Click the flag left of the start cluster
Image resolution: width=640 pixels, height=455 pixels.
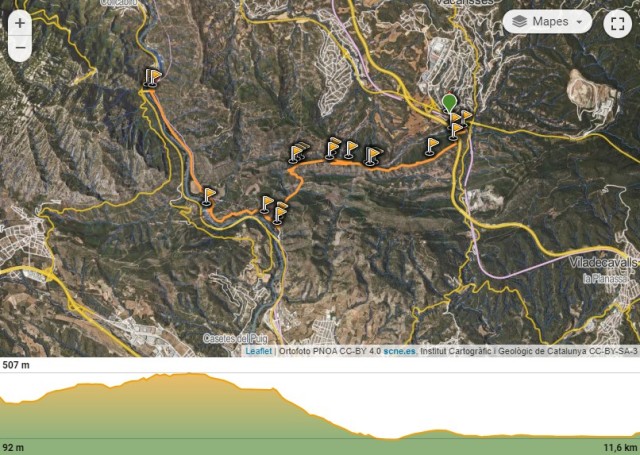coord(431,146)
